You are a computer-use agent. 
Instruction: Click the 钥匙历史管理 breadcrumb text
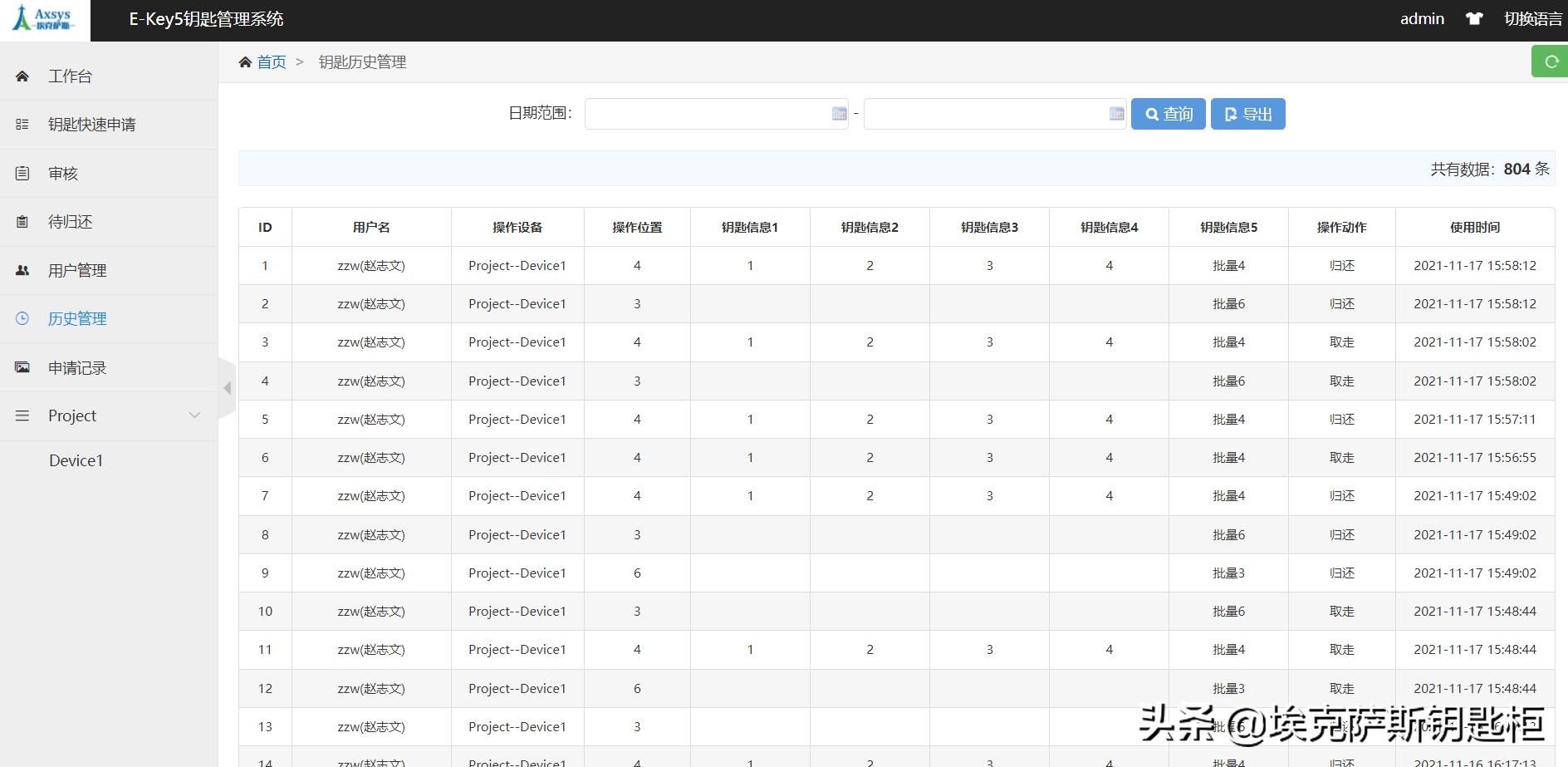(x=362, y=62)
